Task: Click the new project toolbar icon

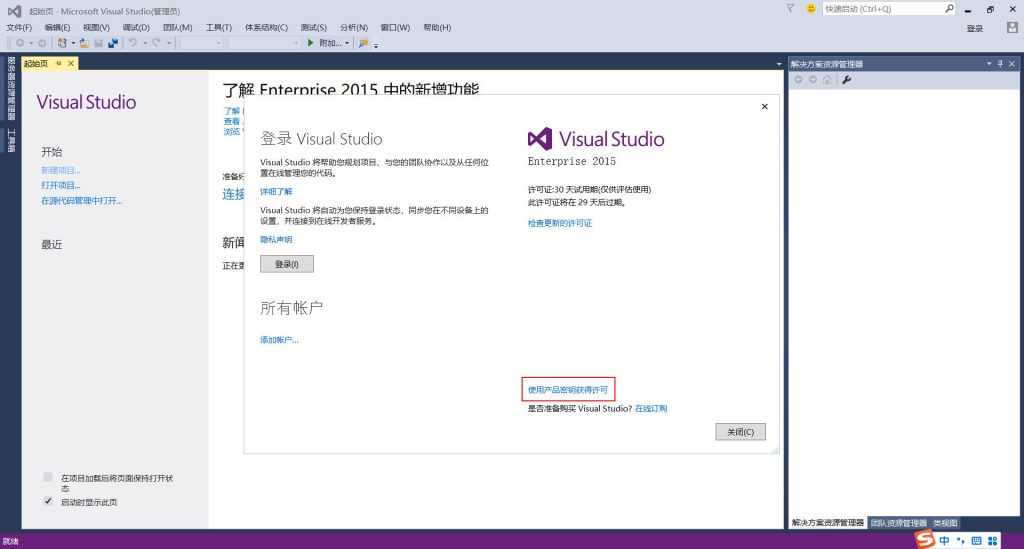Action: [62, 43]
